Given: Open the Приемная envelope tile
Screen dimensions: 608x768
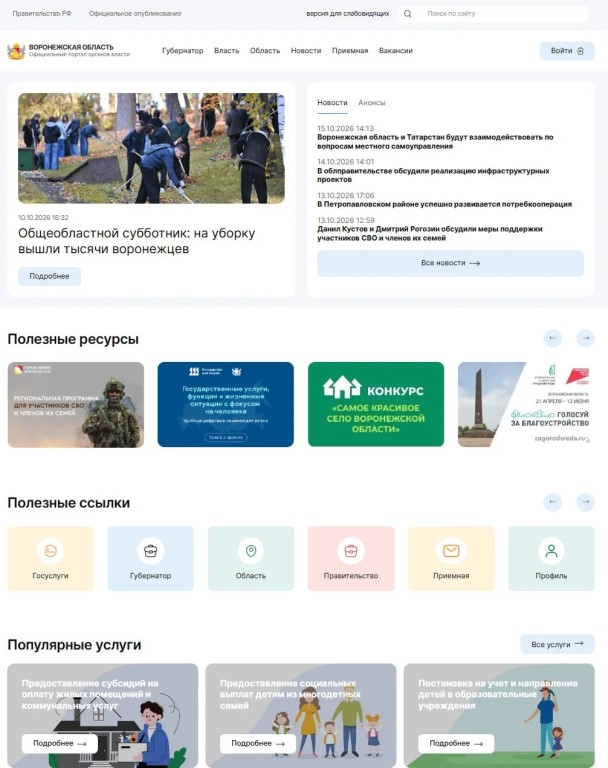Looking at the screenshot, I should pyautogui.click(x=451, y=558).
